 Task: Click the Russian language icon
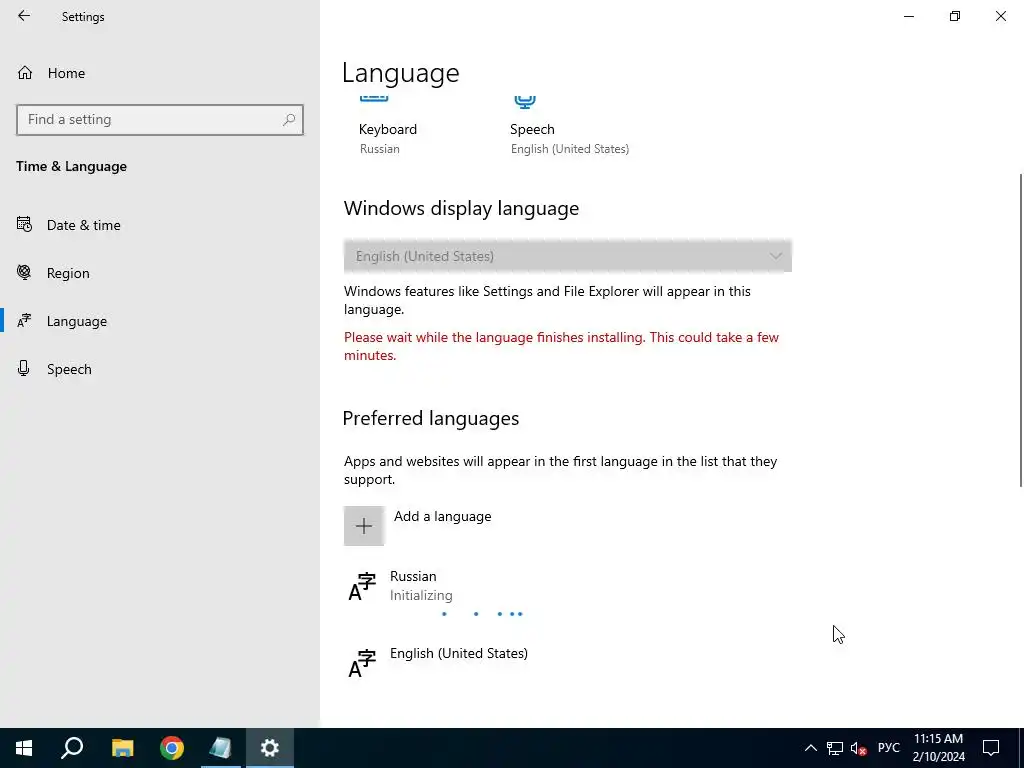pyautogui.click(x=362, y=586)
